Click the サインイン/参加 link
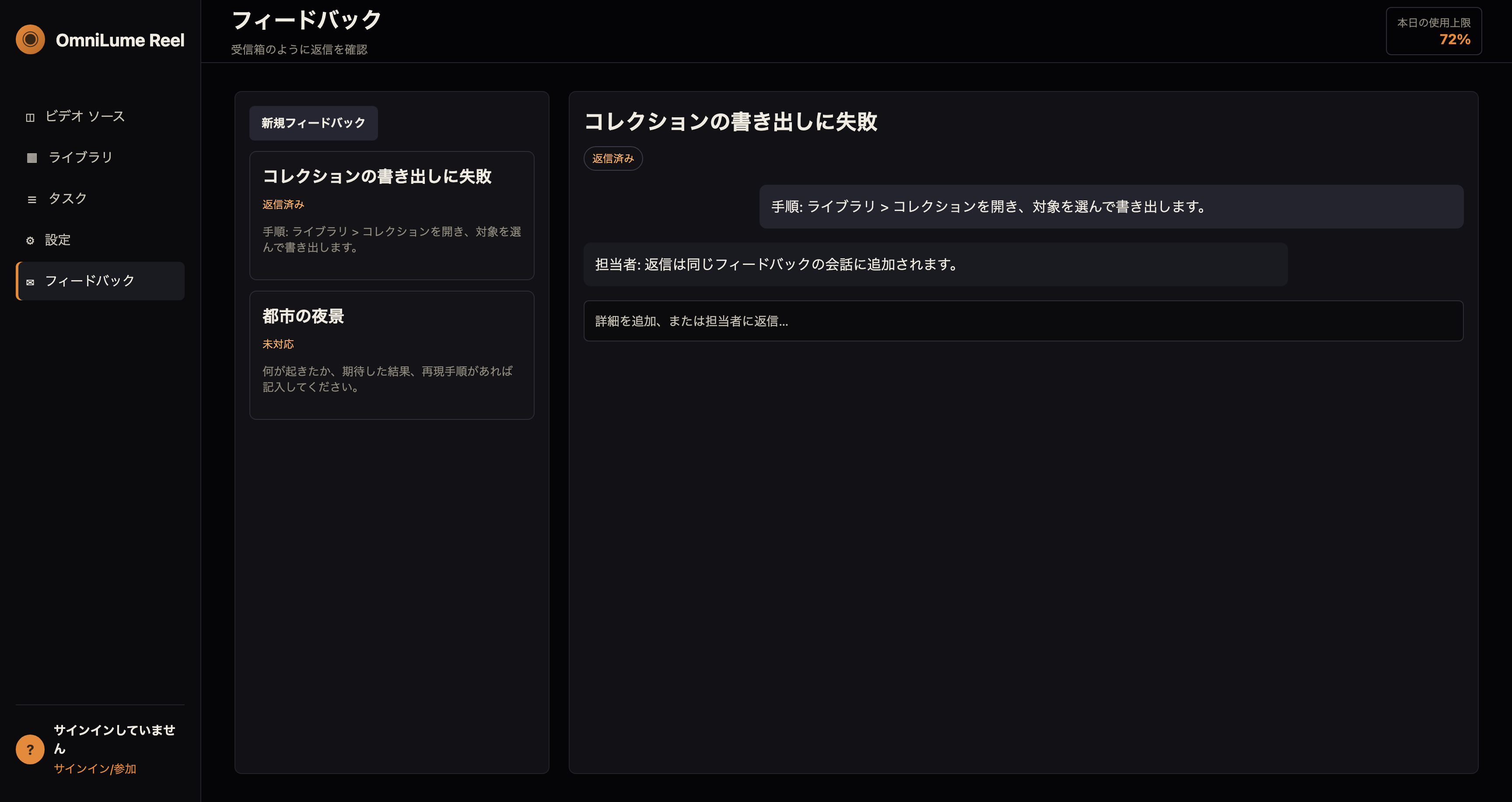The image size is (1512, 802). click(x=95, y=769)
